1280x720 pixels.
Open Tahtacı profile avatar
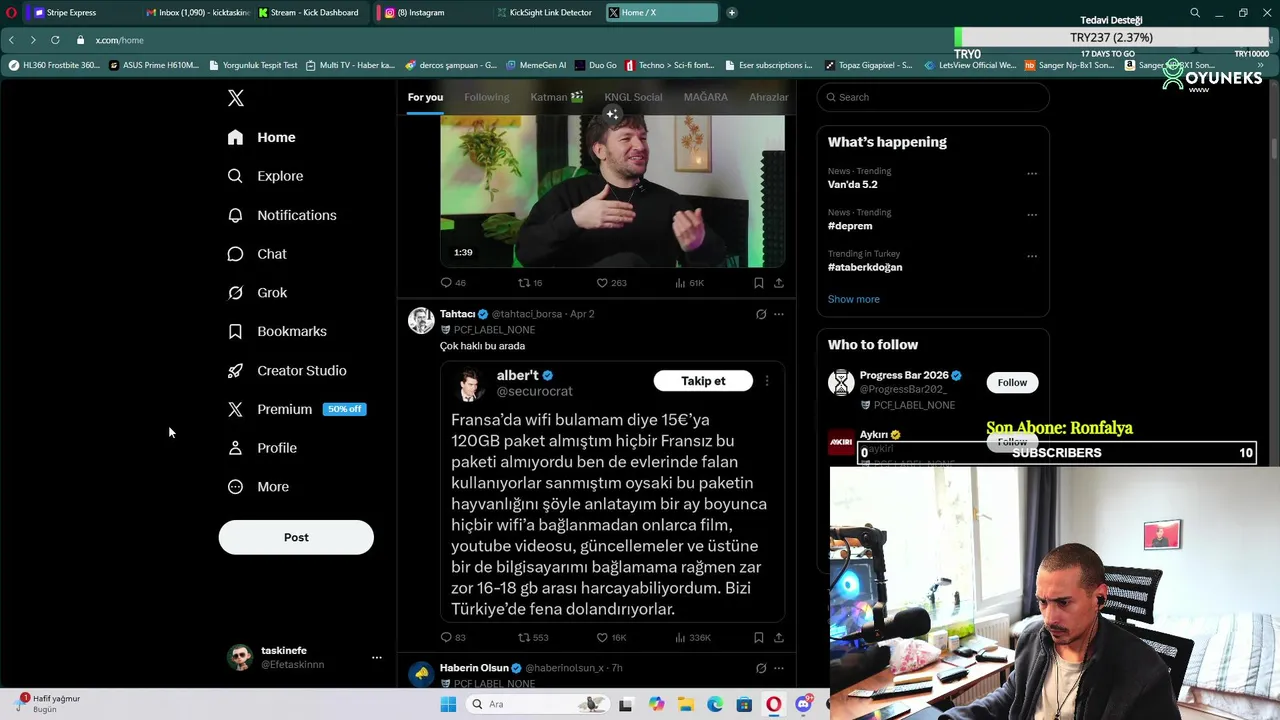pyautogui.click(x=421, y=320)
